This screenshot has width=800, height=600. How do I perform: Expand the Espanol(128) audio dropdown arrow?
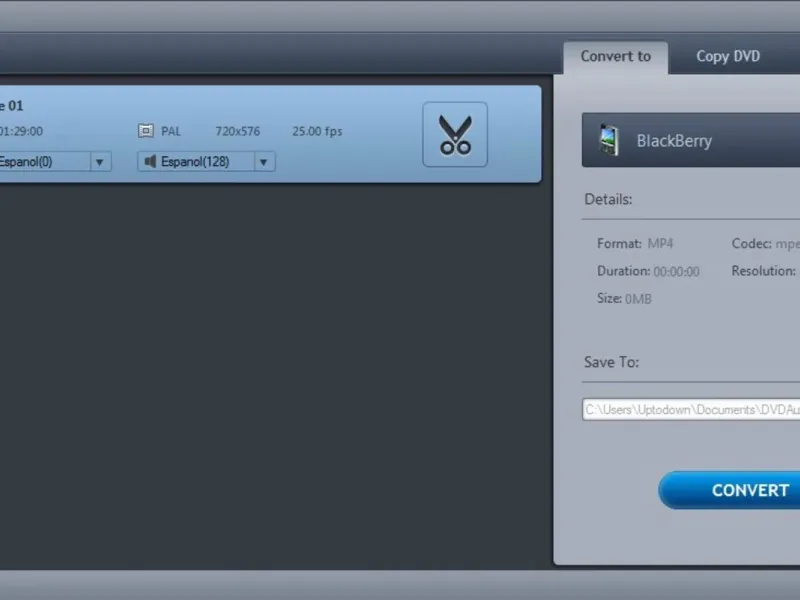tap(264, 162)
